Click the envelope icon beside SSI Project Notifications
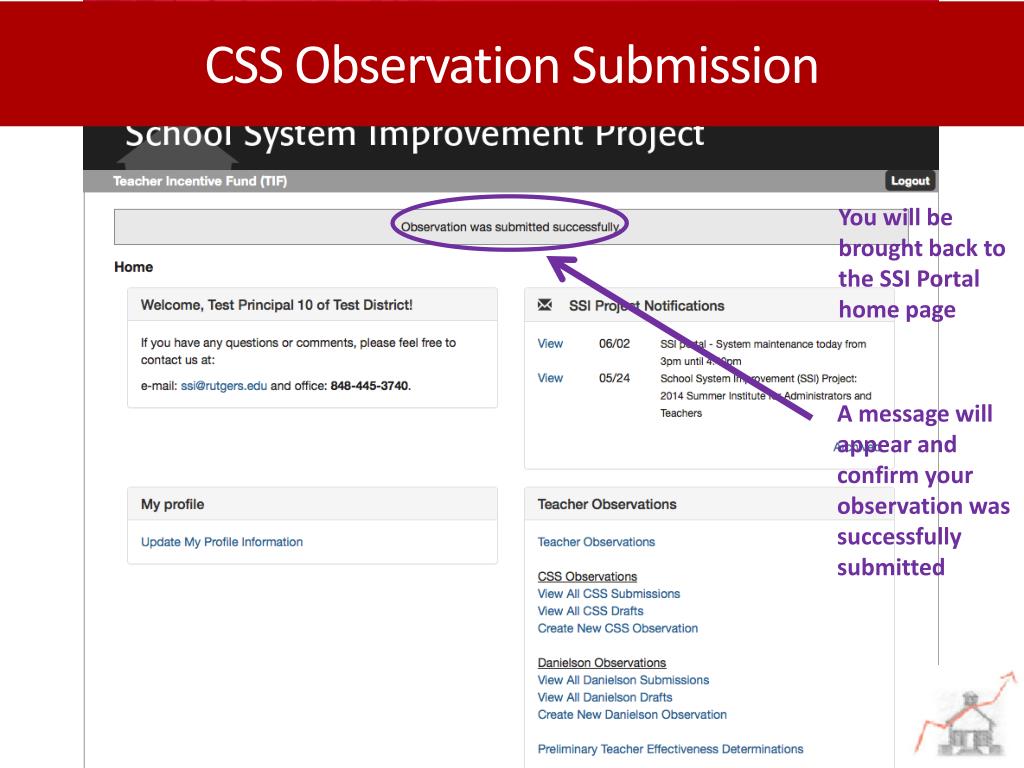This screenshot has height=768, width=1024. [x=545, y=305]
